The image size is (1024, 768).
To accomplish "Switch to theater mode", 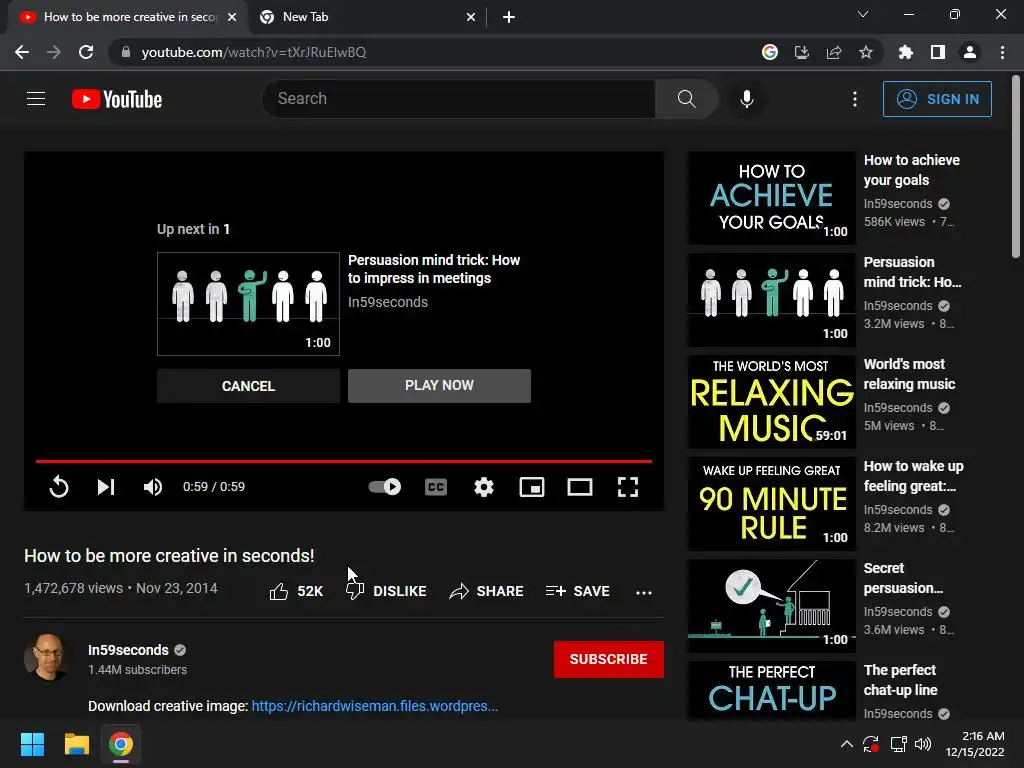I will [580, 487].
